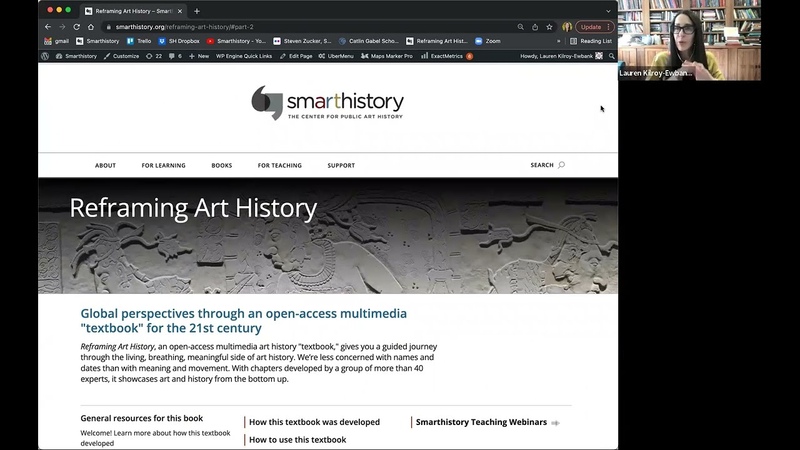Open the Catlin Gabel School bookmark

368,41
